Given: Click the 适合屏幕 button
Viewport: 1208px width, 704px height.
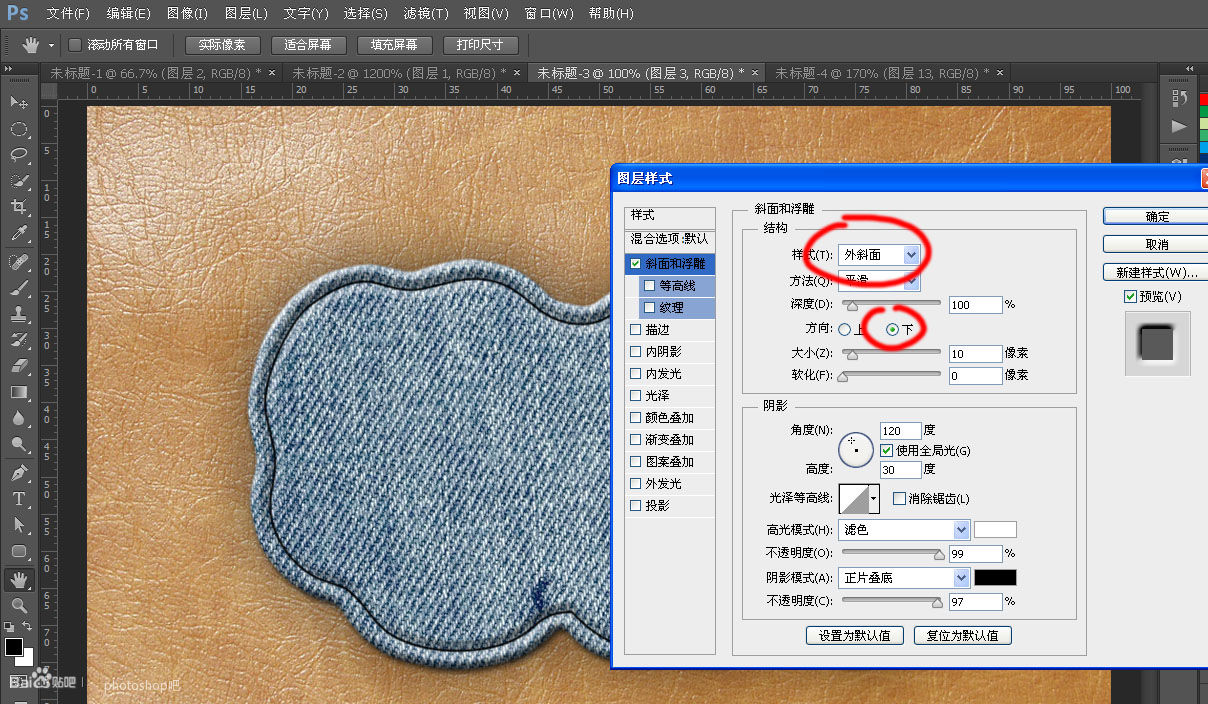Looking at the screenshot, I should pos(308,45).
